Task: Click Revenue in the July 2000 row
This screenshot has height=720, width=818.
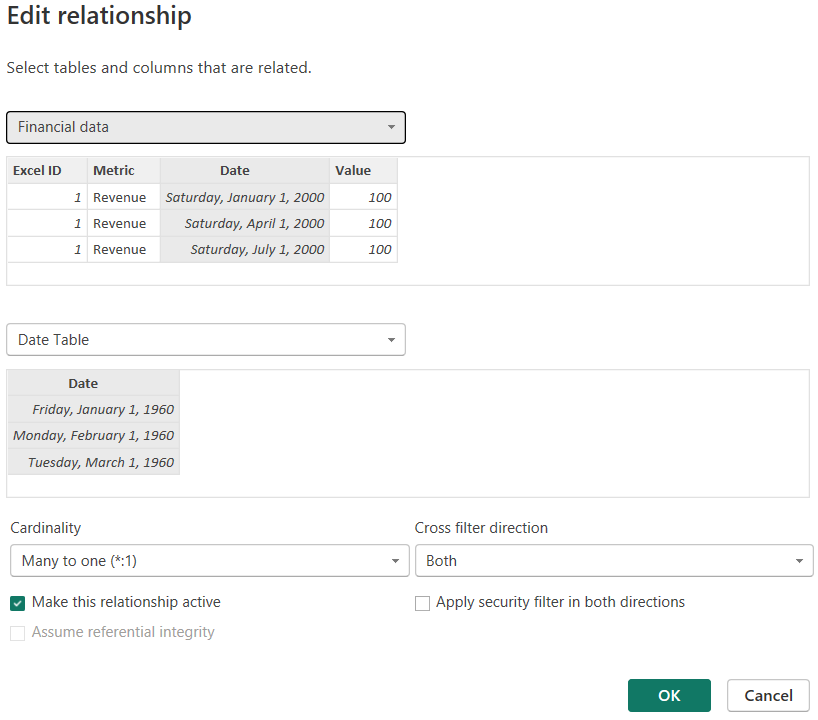Action: click(124, 249)
